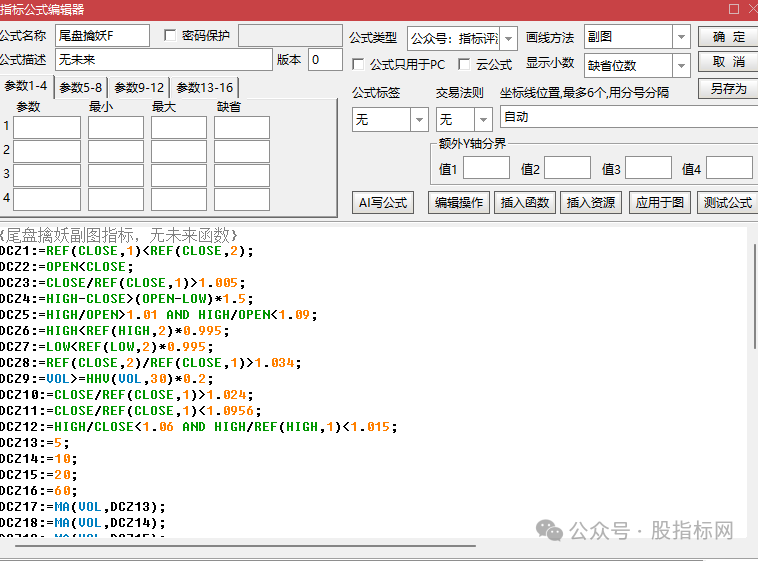Click the line DCZ2:=OPEN<CLOSE
The height and width of the screenshot is (561, 758).
(67, 267)
